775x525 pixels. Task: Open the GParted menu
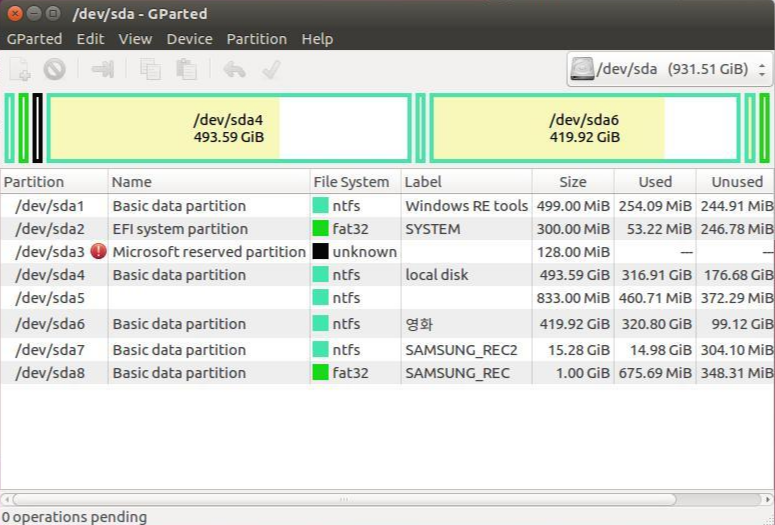coord(35,39)
